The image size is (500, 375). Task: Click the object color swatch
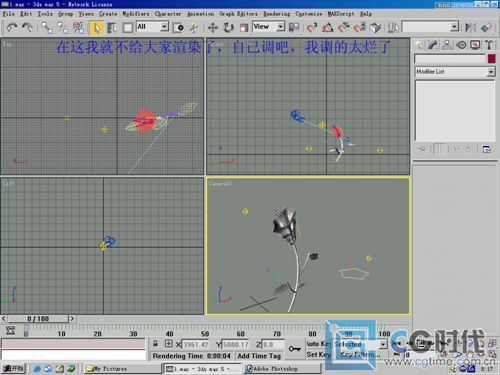pyautogui.click(x=491, y=59)
